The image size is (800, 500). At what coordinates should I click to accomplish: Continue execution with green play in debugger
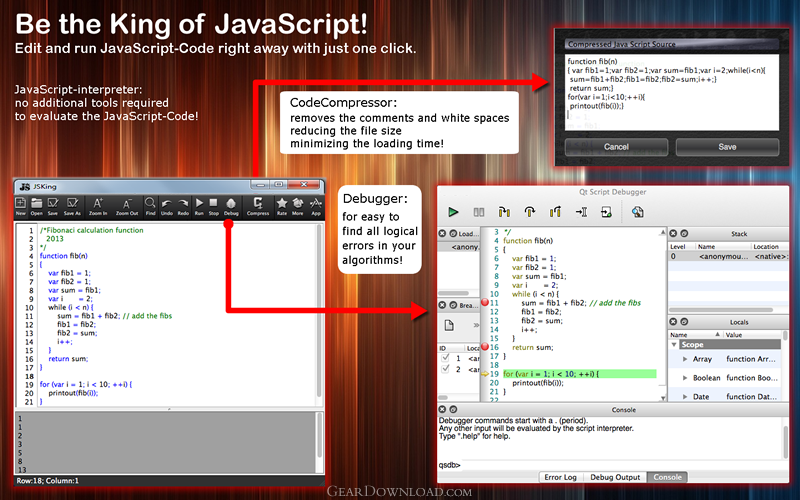click(x=453, y=212)
